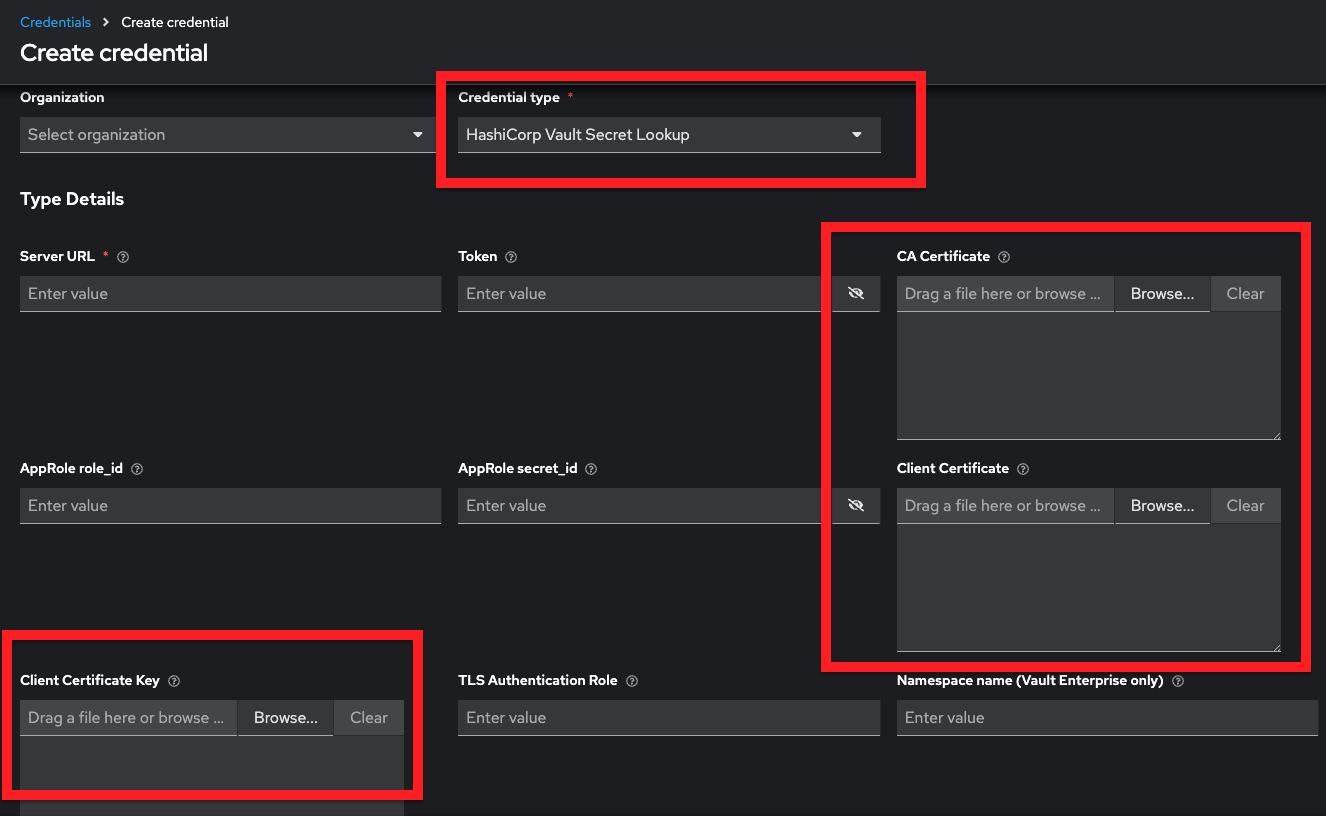Screen dimensions: 1326x816
Task: Expand the Credential type dropdown
Action: coord(669,135)
